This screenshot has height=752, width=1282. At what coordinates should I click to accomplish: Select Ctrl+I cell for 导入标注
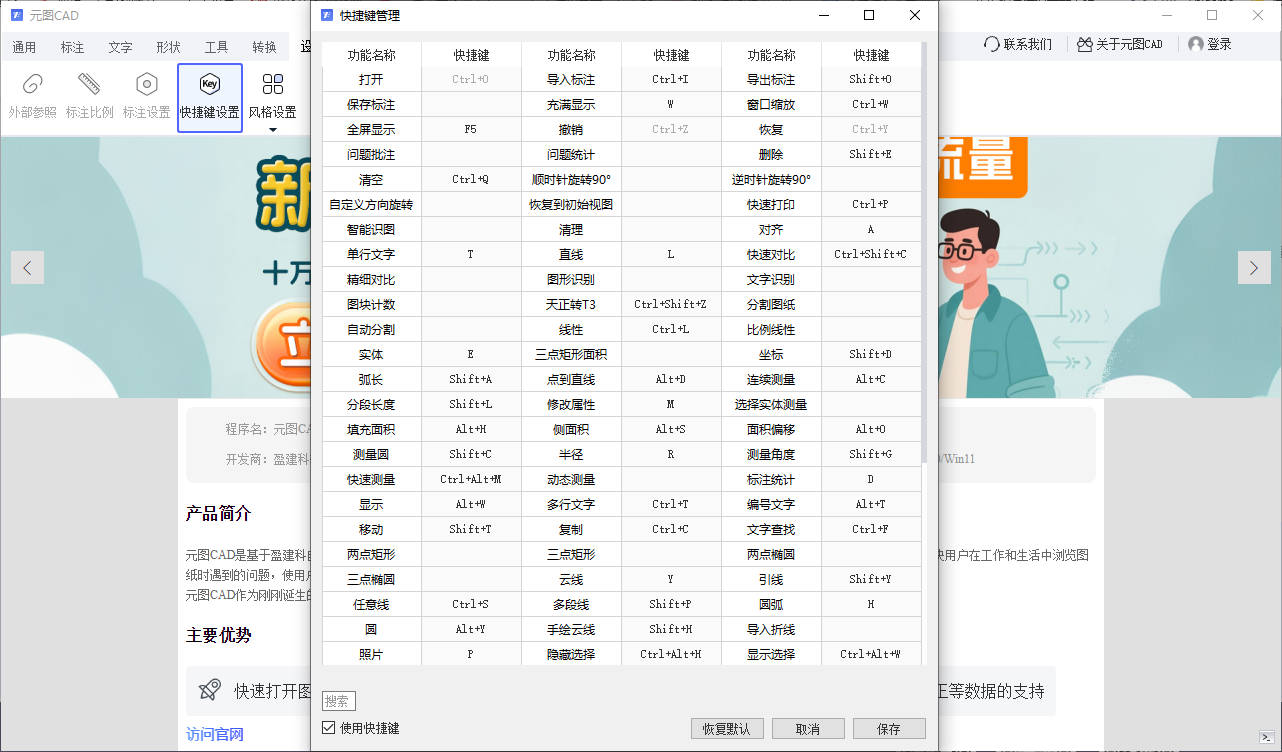pyautogui.click(x=671, y=79)
